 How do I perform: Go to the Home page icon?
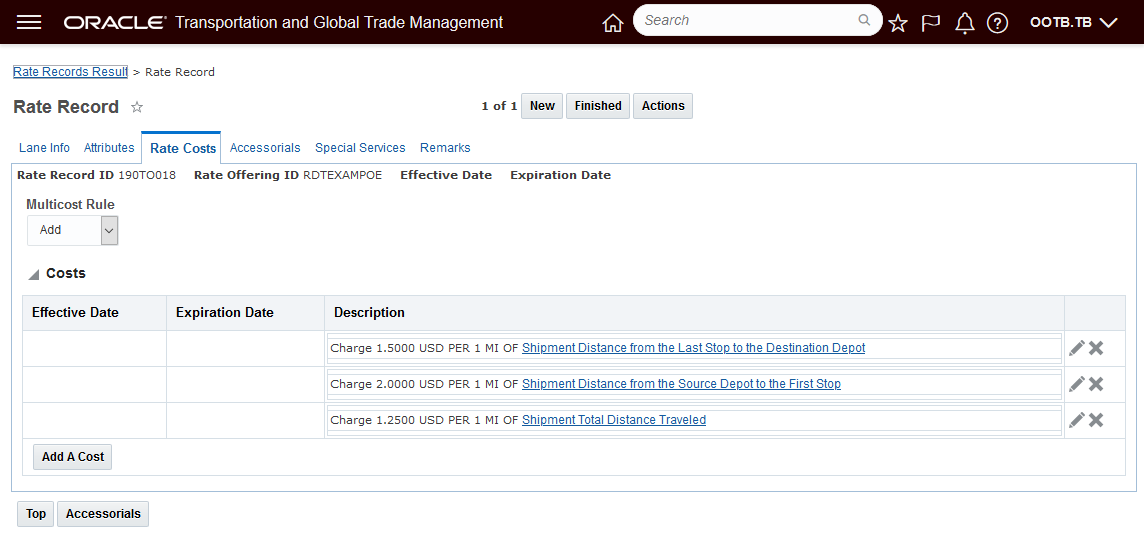[613, 23]
